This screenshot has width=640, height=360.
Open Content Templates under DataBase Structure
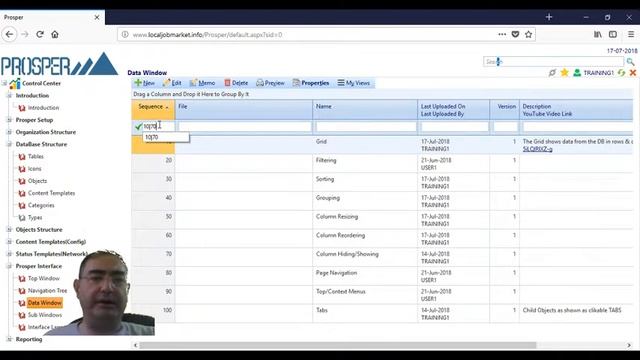tap(51, 193)
